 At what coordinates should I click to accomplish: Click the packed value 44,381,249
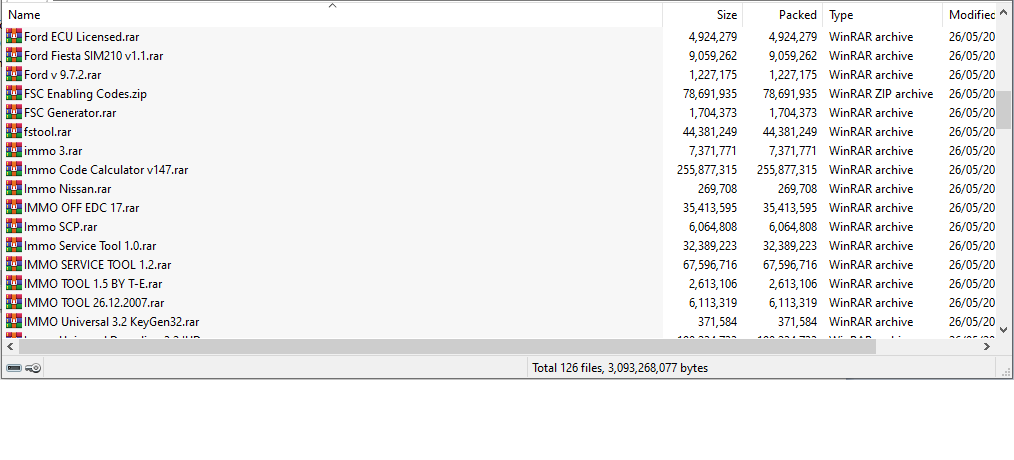(790, 131)
